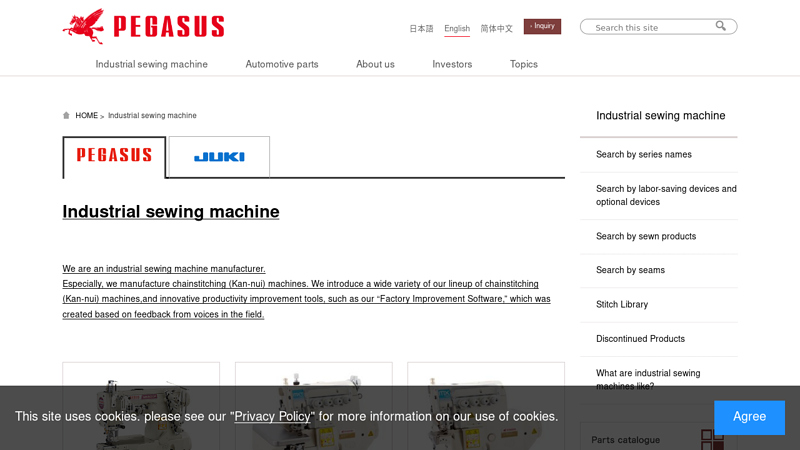The height and width of the screenshot is (450, 800).
Task: Click the search magnifier icon
Action: [721, 27]
